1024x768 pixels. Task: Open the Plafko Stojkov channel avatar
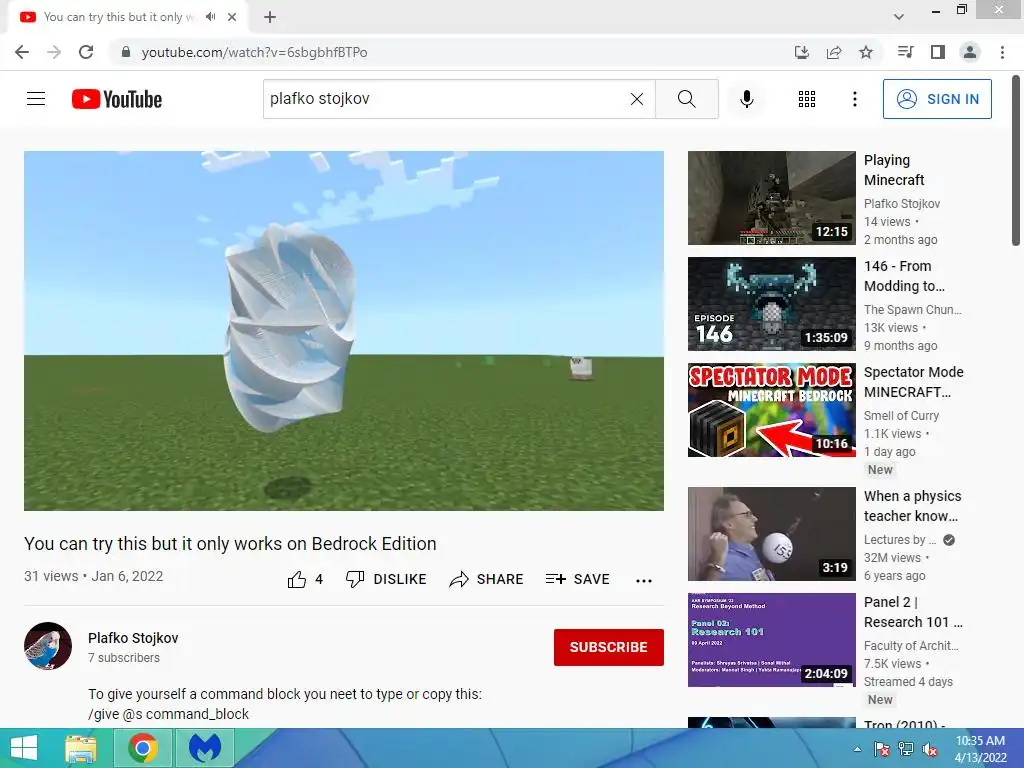coord(48,646)
